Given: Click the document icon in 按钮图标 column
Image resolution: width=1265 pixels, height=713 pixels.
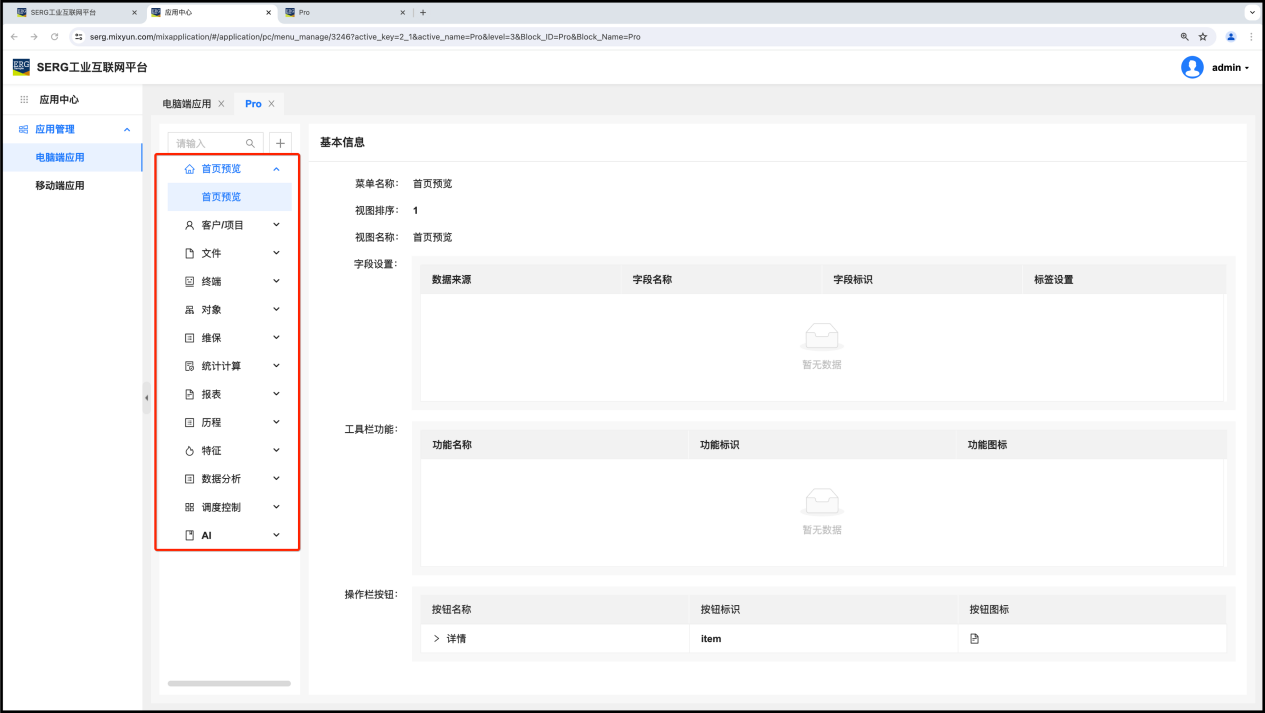Looking at the screenshot, I should pyautogui.click(x=974, y=639).
